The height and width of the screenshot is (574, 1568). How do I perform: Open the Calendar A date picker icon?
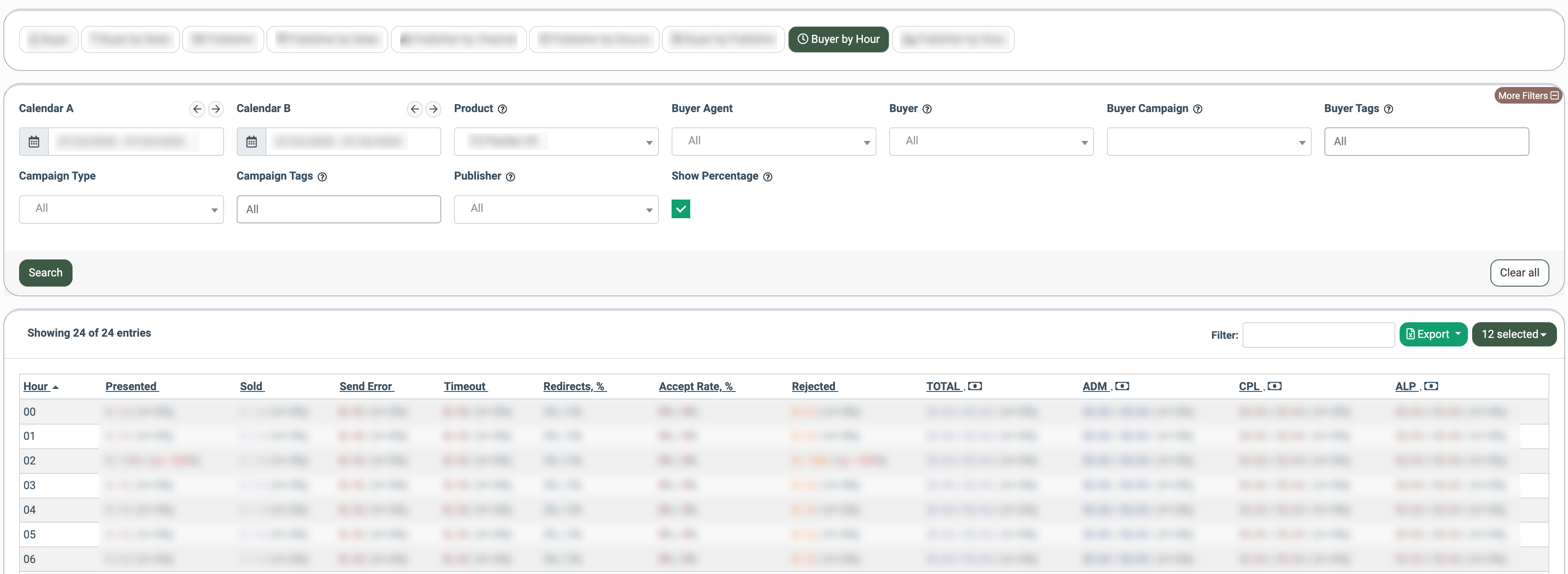(34, 141)
